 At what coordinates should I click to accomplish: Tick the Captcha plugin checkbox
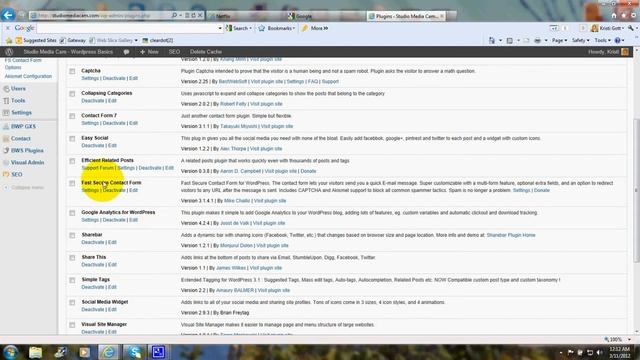[x=72, y=71]
